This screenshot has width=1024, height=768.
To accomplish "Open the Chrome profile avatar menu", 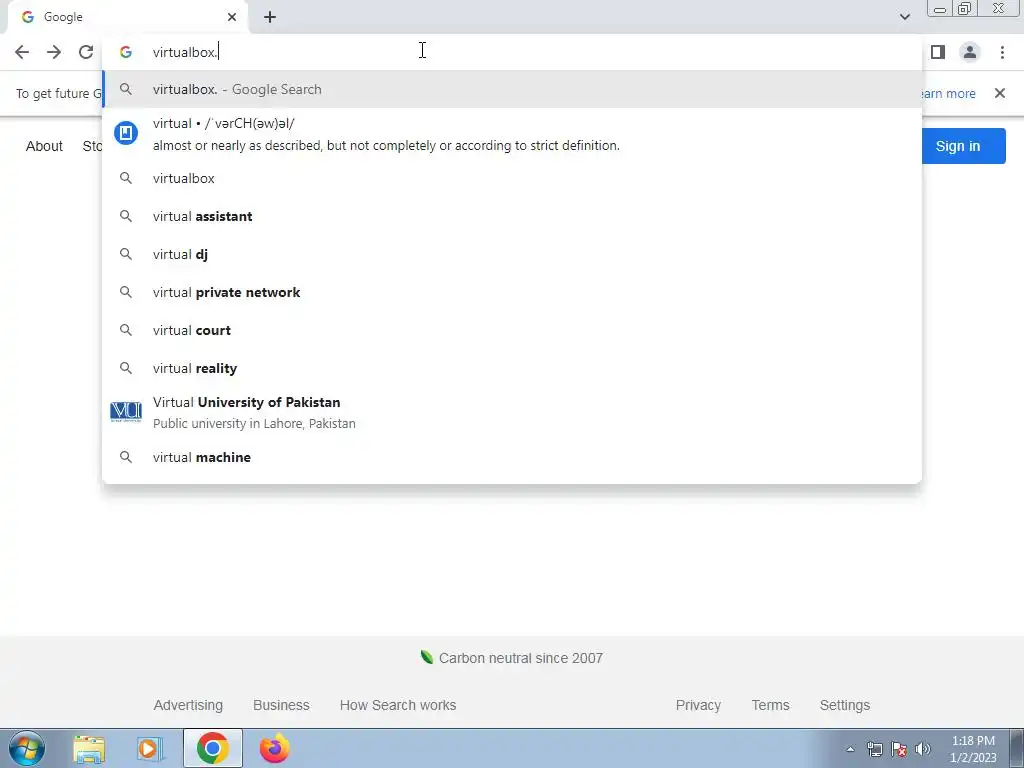I will (970, 52).
